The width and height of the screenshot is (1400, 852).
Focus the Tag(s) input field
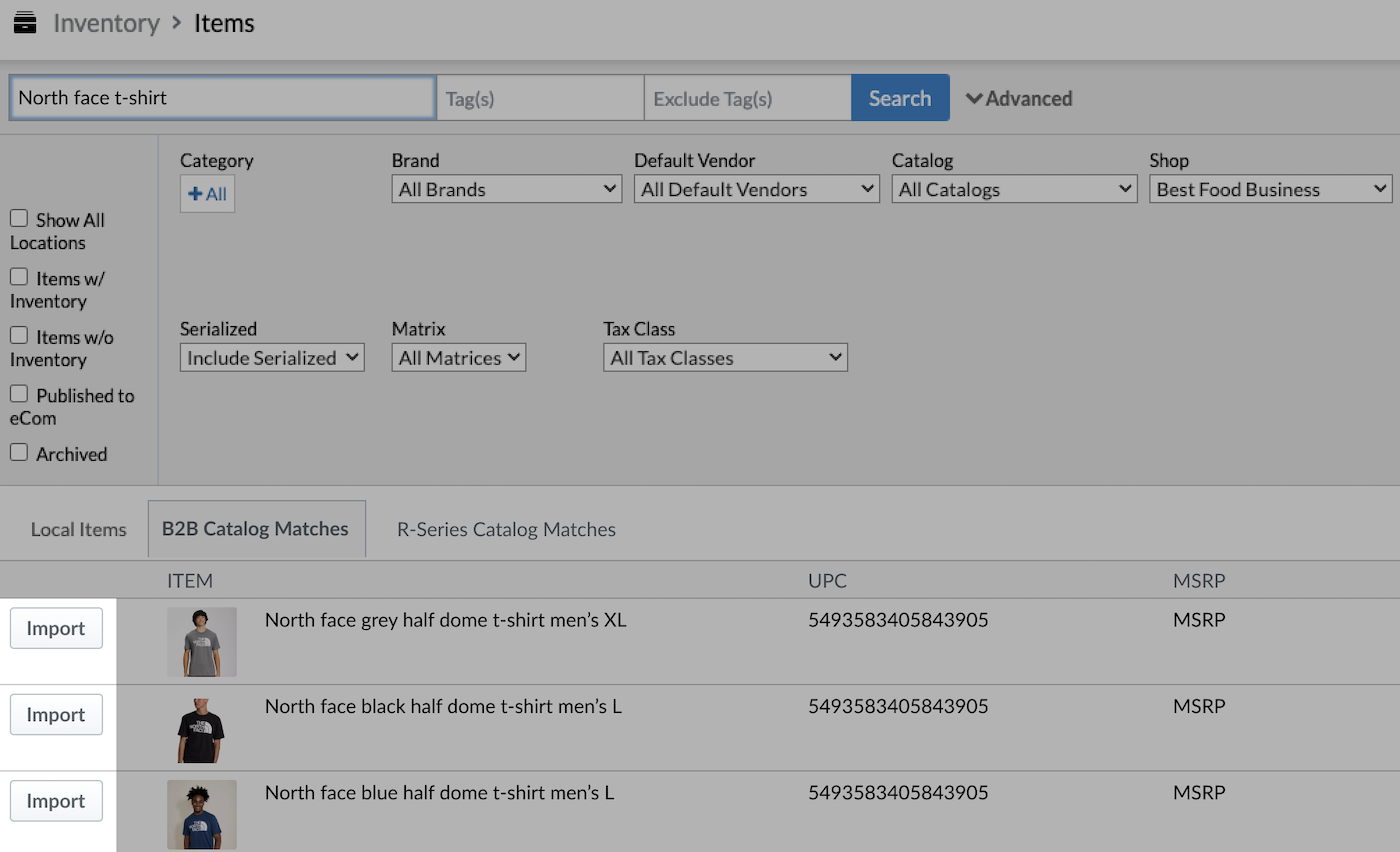(540, 98)
